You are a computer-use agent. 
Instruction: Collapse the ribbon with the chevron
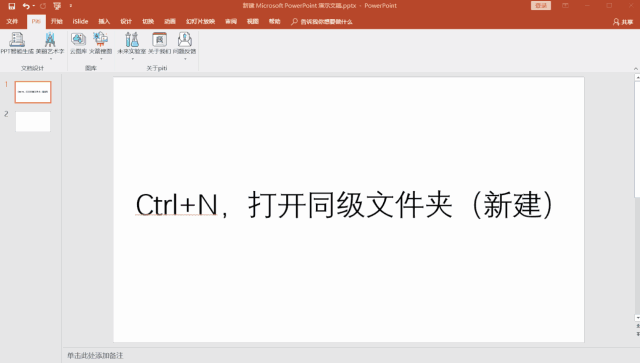(x=636, y=69)
